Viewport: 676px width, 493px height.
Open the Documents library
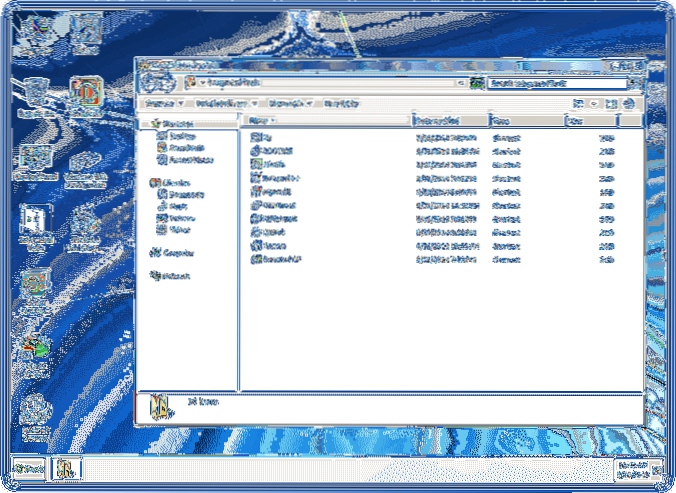tap(181, 194)
